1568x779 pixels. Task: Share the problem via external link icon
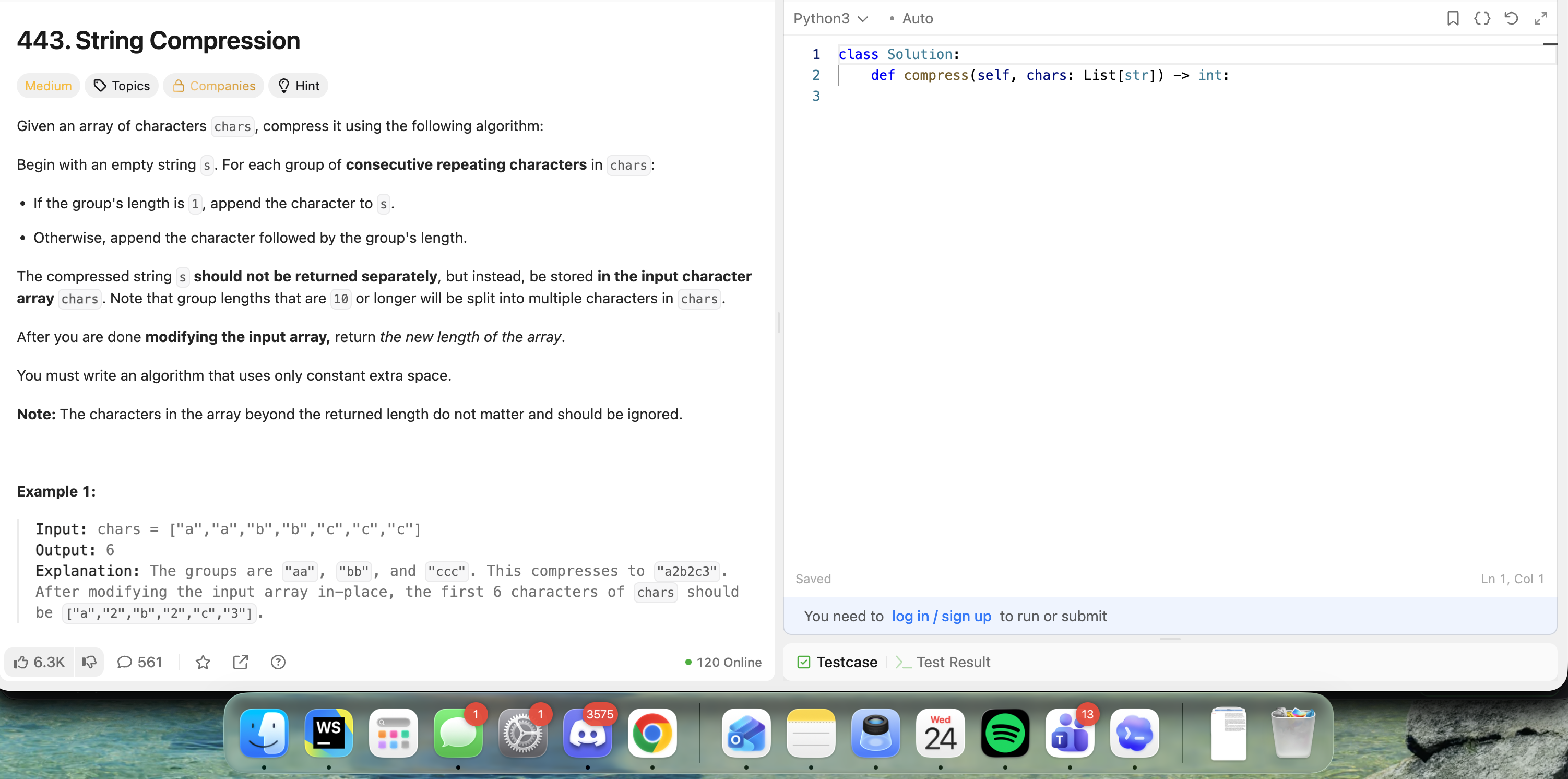click(241, 662)
